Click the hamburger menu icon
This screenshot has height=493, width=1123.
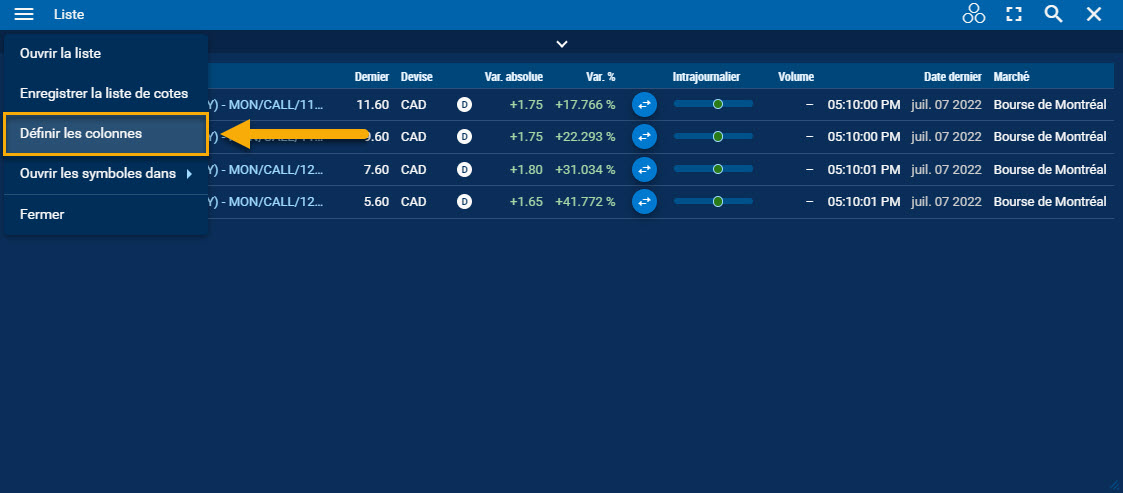tap(24, 14)
